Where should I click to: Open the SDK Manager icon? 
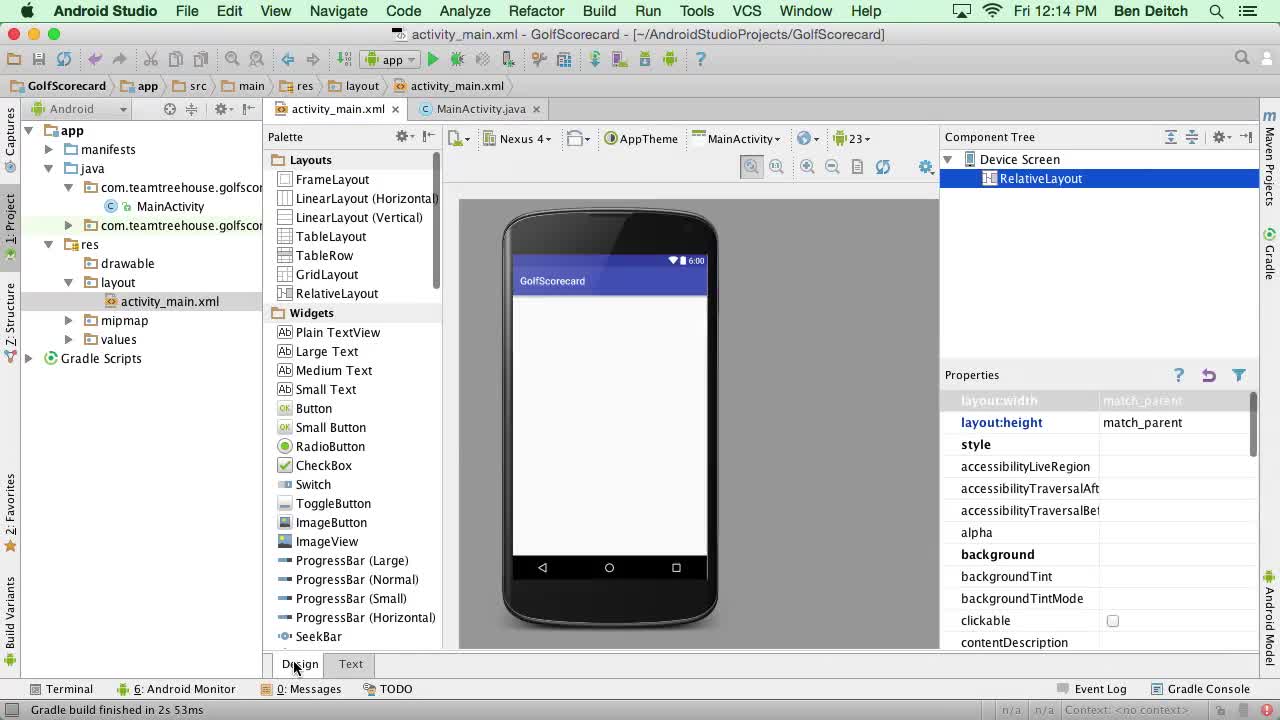pyautogui.click(x=644, y=59)
